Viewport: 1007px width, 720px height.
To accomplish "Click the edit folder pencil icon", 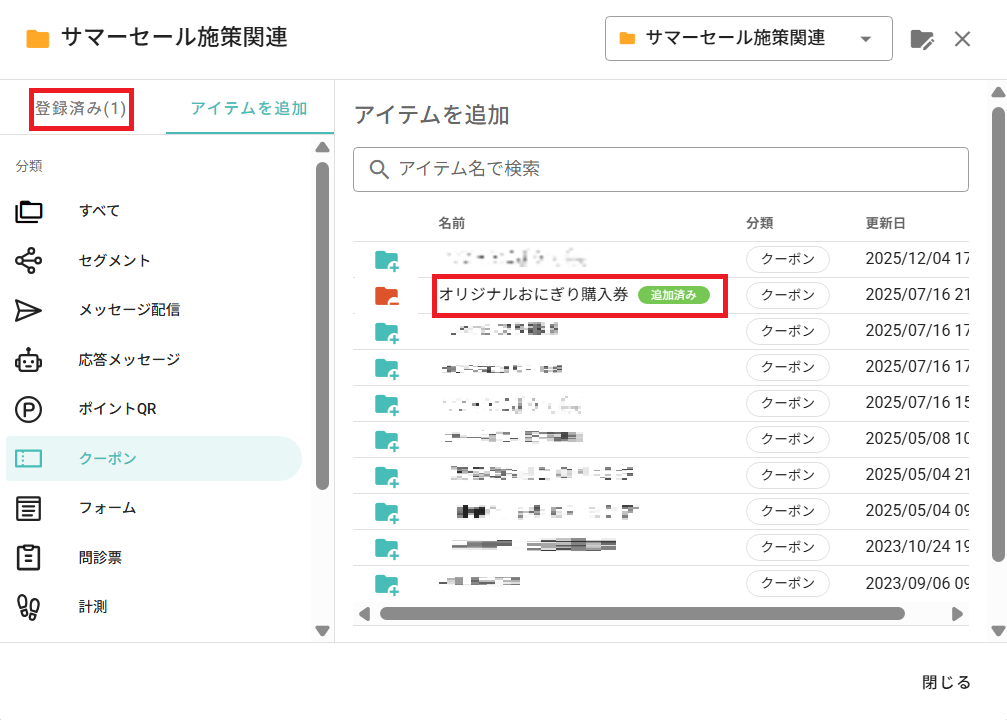I will [922, 39].
